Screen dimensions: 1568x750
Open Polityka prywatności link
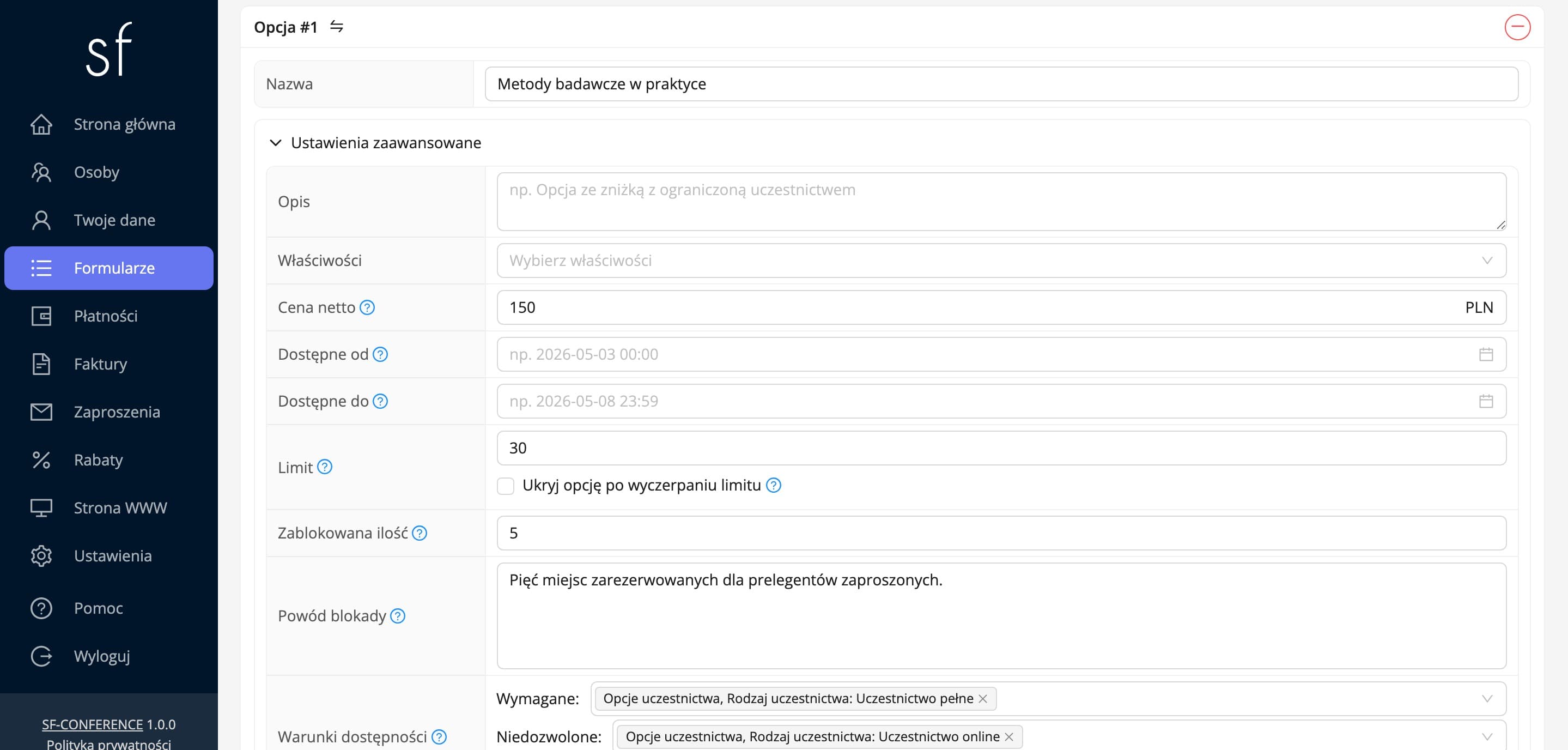tap(109, 744)
